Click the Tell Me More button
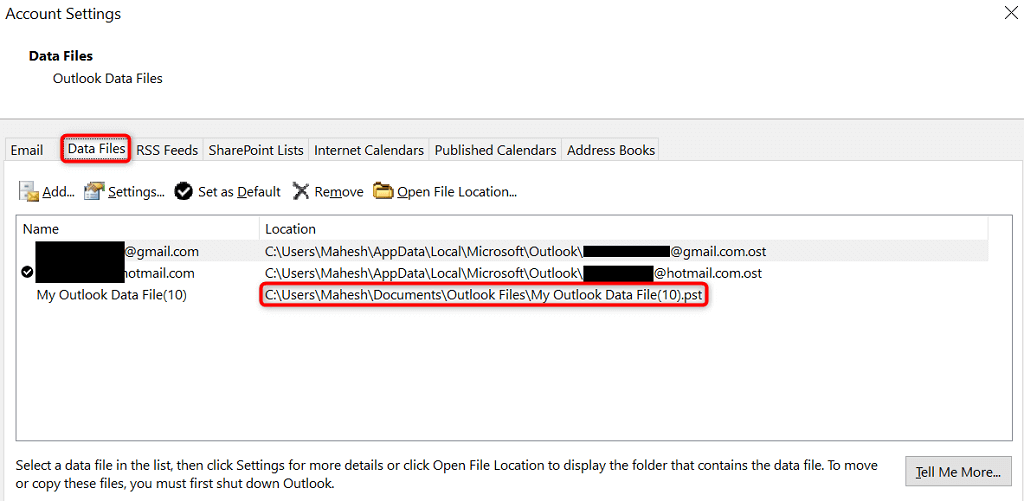Image resolution: width=1024 pixels, height=501 pixels. pyautogui.click(x=959, y=472)
